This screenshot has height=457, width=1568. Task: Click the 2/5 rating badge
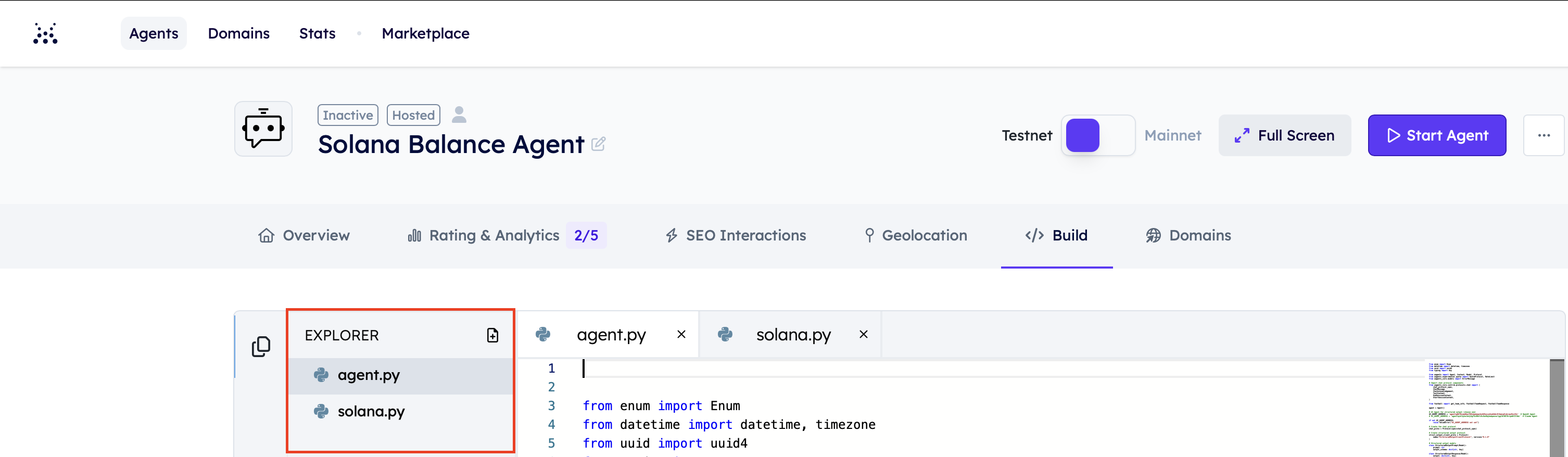(x=586, y=235)
